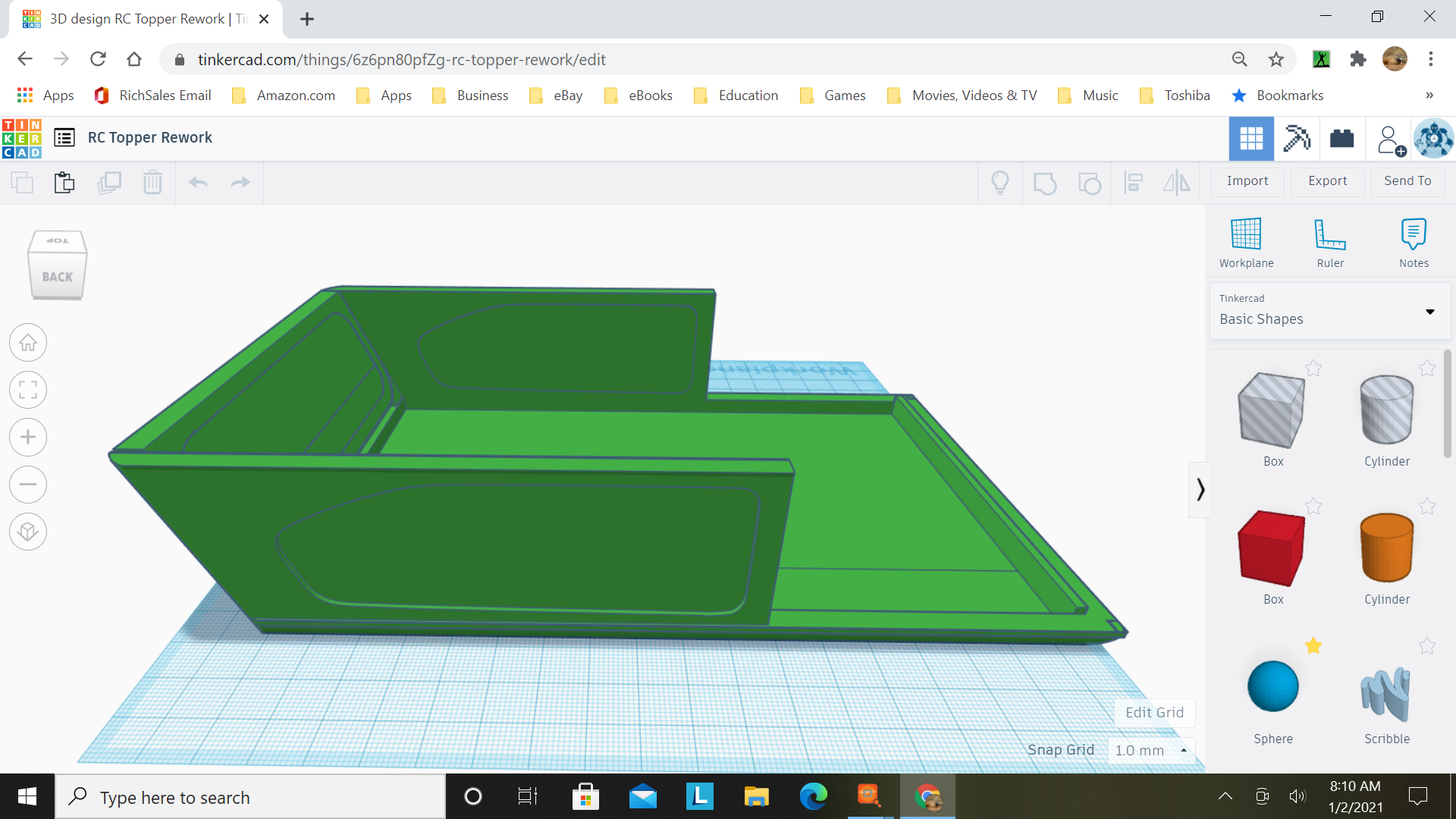This screenshot has width=1456, height=819.
Task: Click the RC Topper Rework browser tab
Action: coord(144,19)
